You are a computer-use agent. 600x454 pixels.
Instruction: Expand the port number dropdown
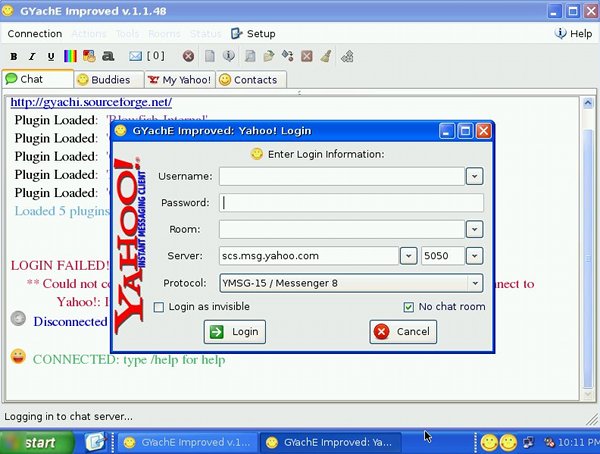coord(474,256)
